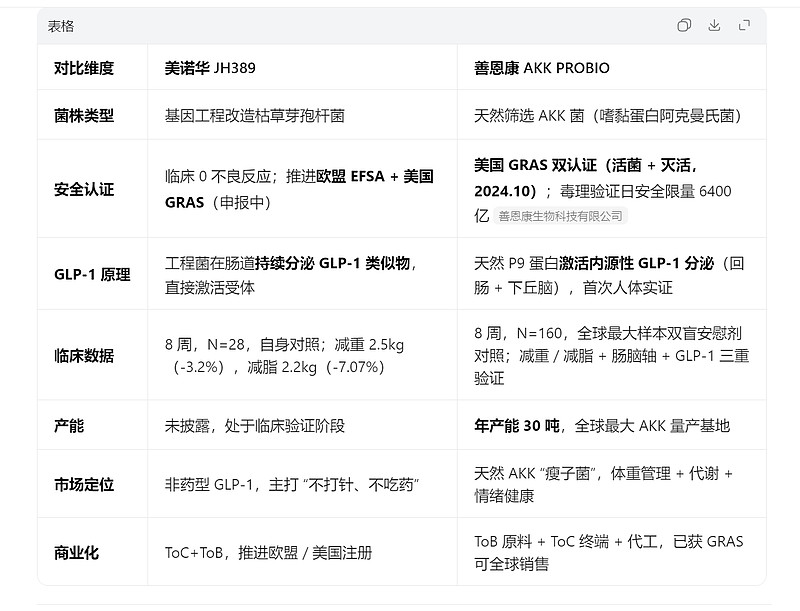800x611 pixels.
Task: Click the 安全认证 row label
Action: coord(84,189)
